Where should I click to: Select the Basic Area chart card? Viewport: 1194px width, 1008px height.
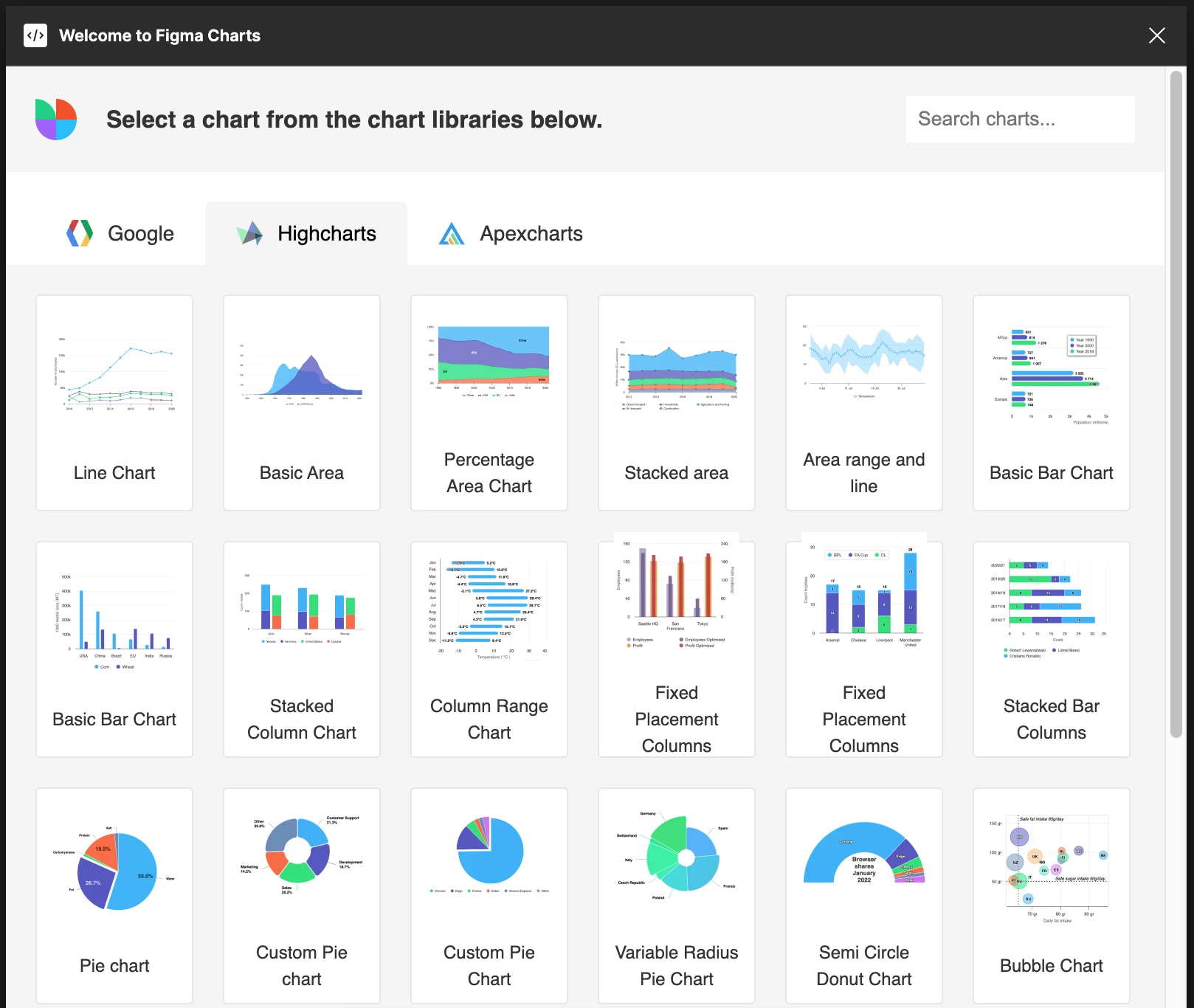[x=302, y=403]
